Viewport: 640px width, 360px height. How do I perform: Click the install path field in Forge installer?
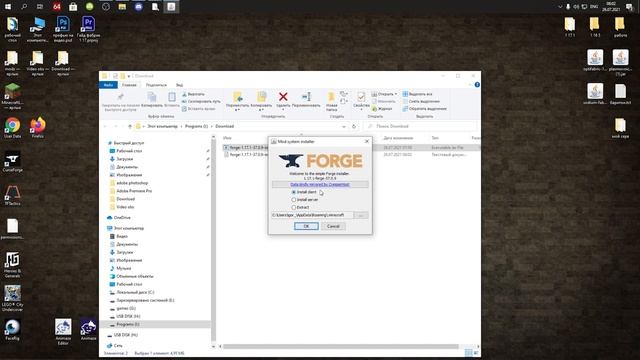[312, 215]
